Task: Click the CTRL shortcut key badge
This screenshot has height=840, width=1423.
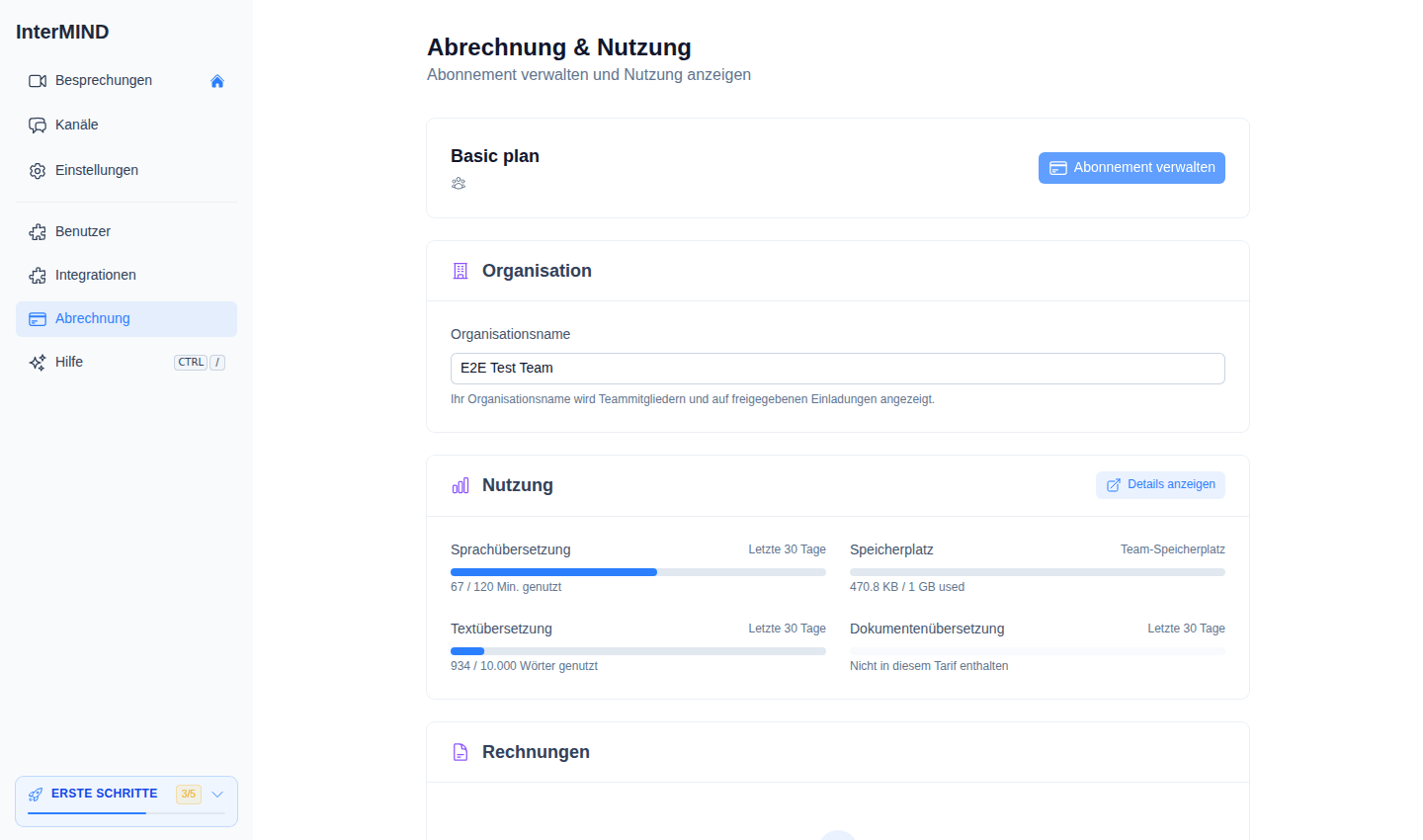Action: 191,363
